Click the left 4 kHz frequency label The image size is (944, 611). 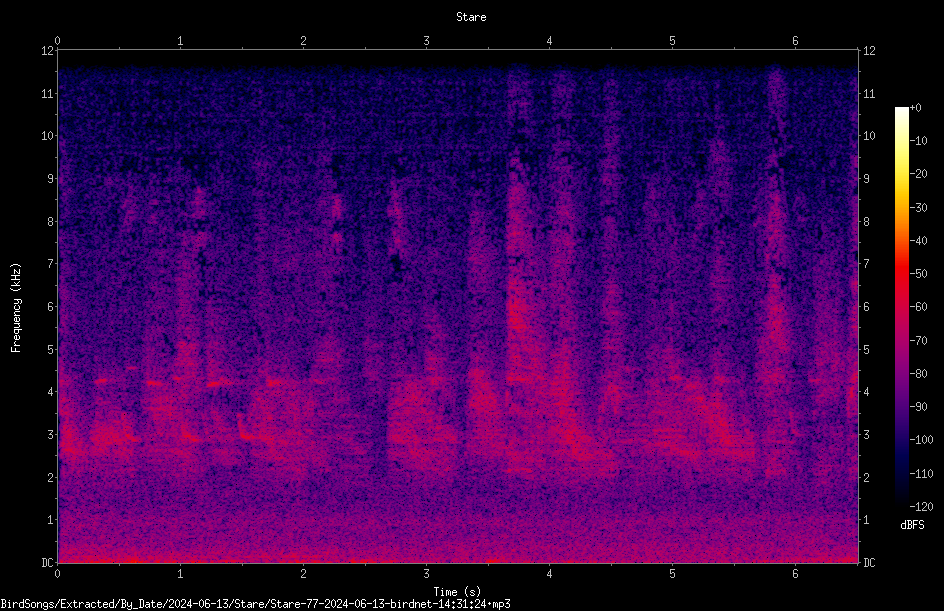[x=51, y=392]
